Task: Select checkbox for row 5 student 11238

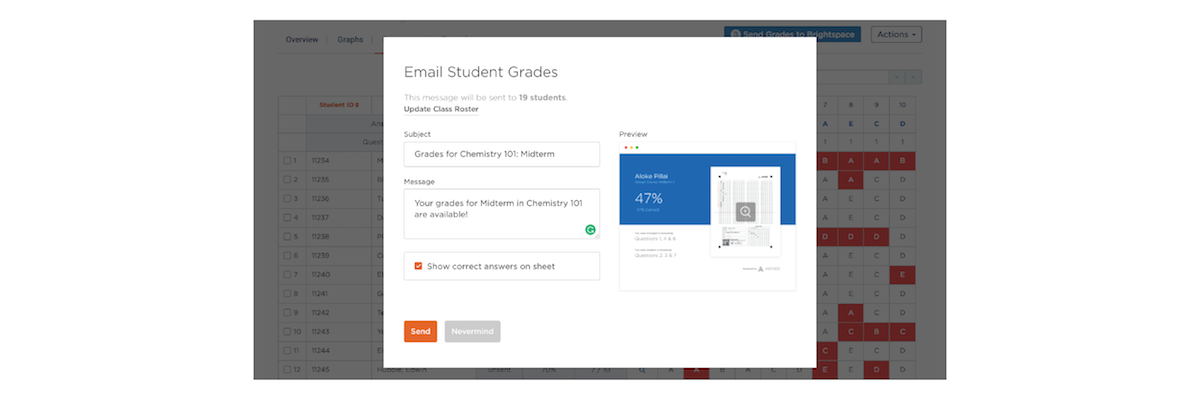Action: [x=287, y=236]
